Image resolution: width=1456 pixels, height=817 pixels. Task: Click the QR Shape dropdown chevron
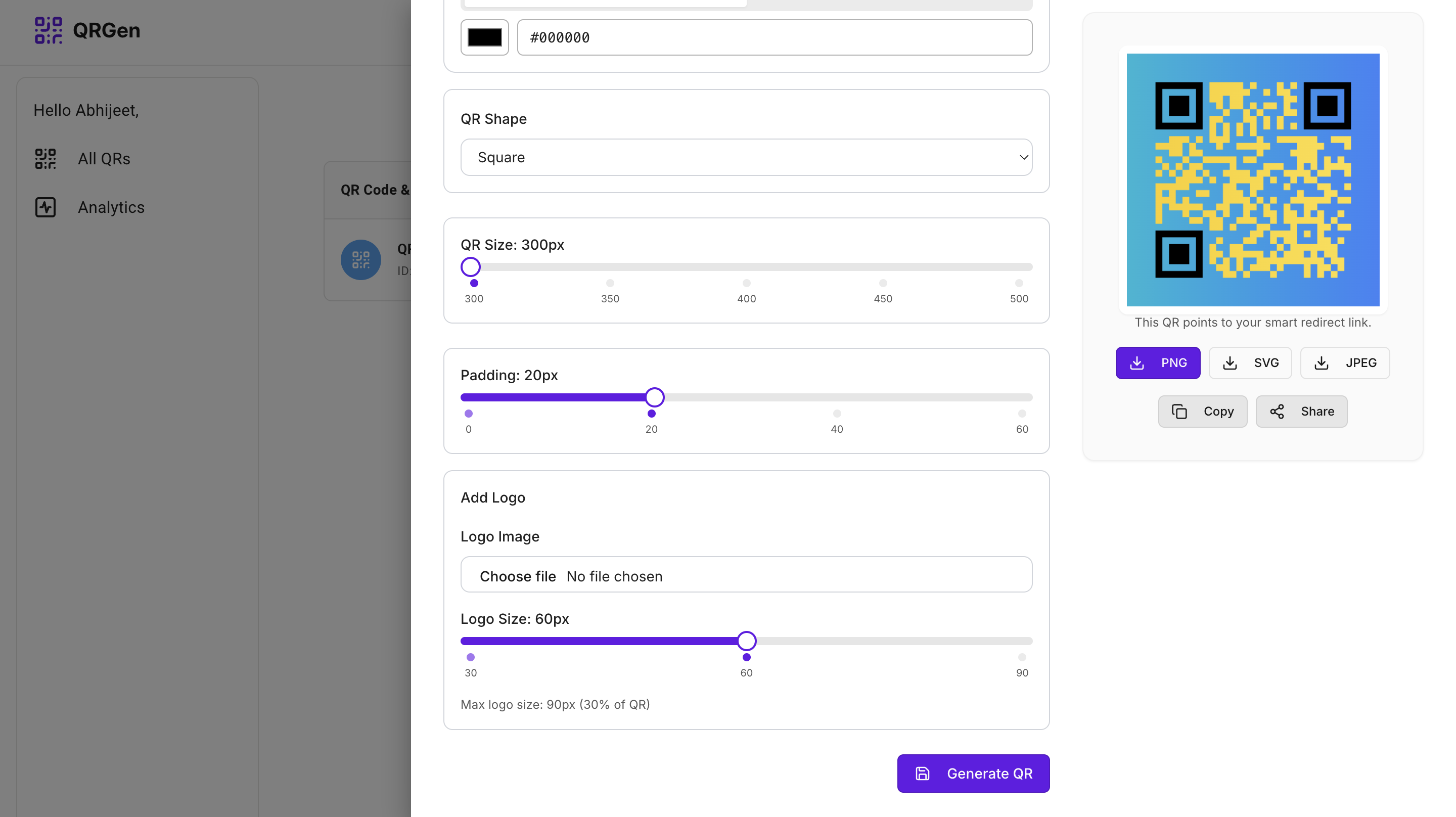click(1023, 157)
